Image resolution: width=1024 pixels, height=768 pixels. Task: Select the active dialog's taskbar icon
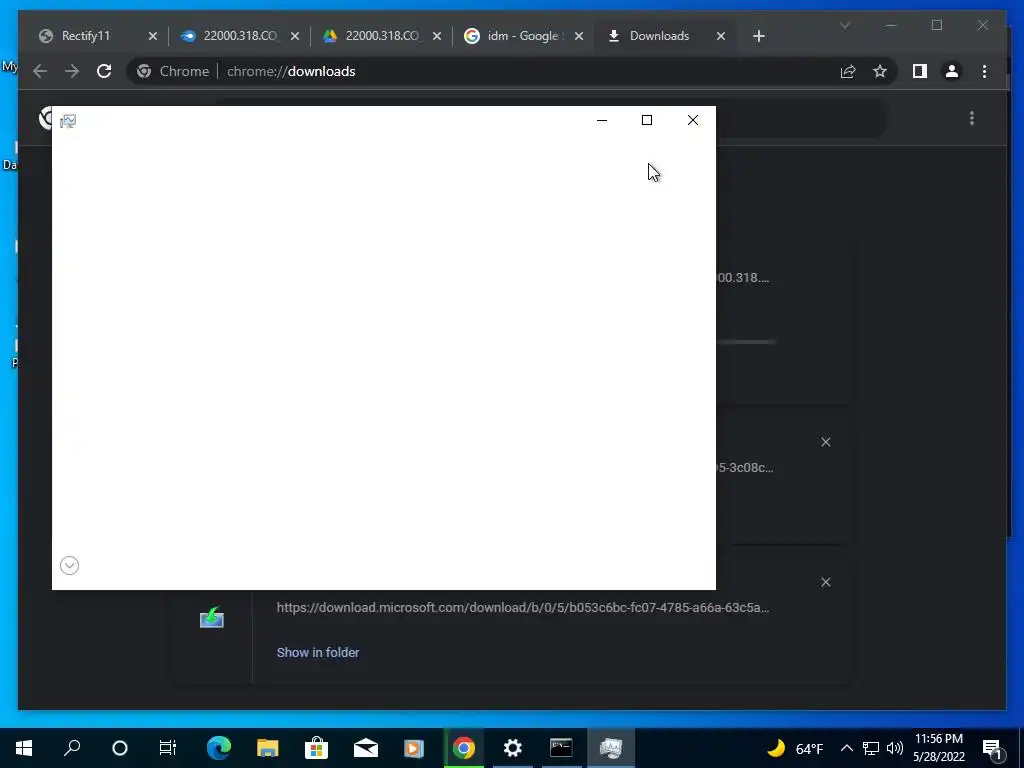click(611, 748)
